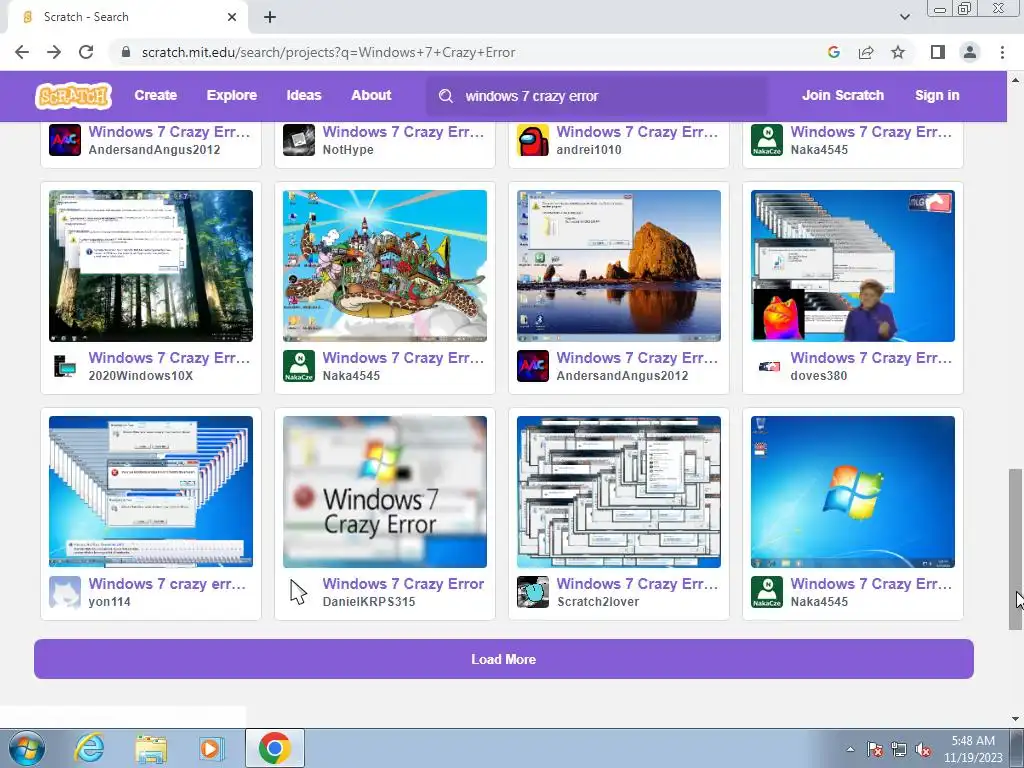
Task: Close the Scratch - Search tab
Action: pyautogui.click(x=232, y=17)
